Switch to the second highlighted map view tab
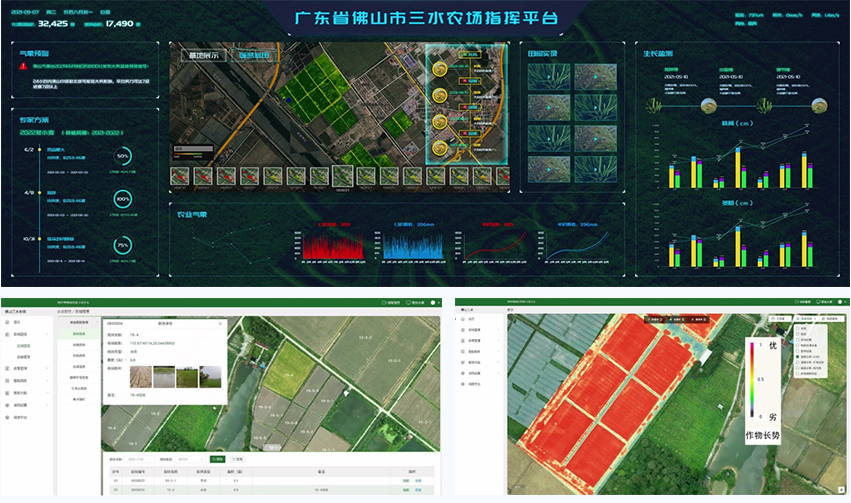The height and width of the screenshot is (503, 851). pos(252,55)
